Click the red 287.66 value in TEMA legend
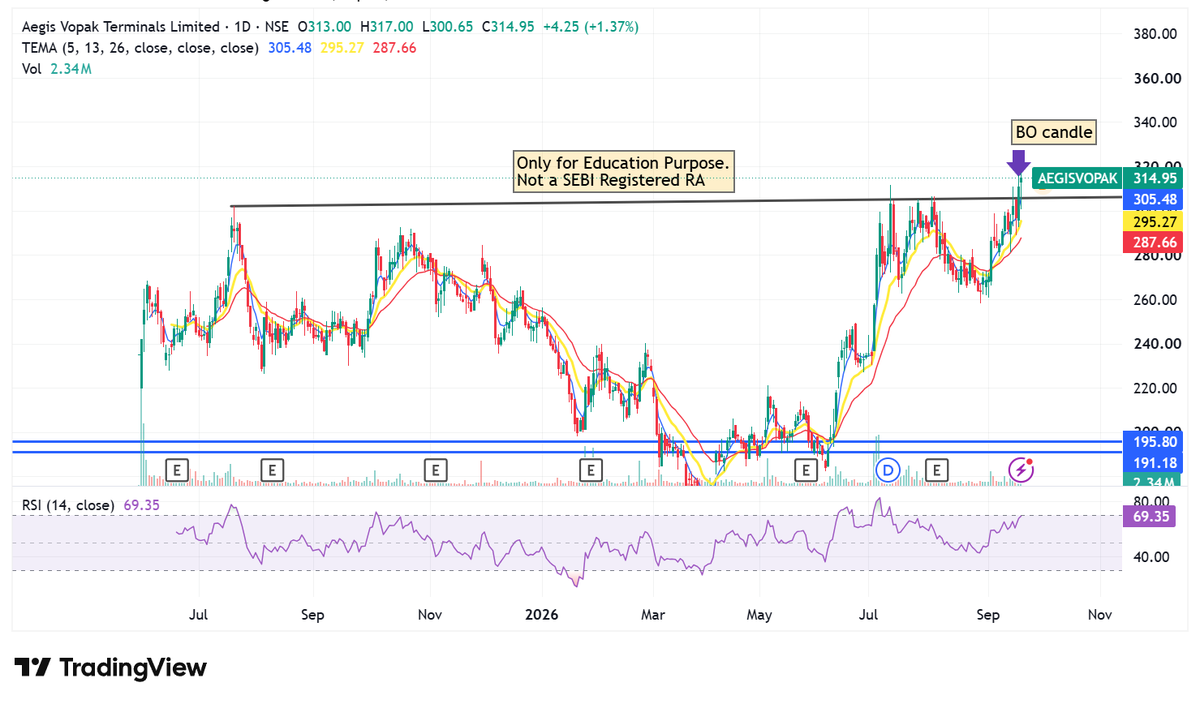1200x704 pixels. click(392, 47)
